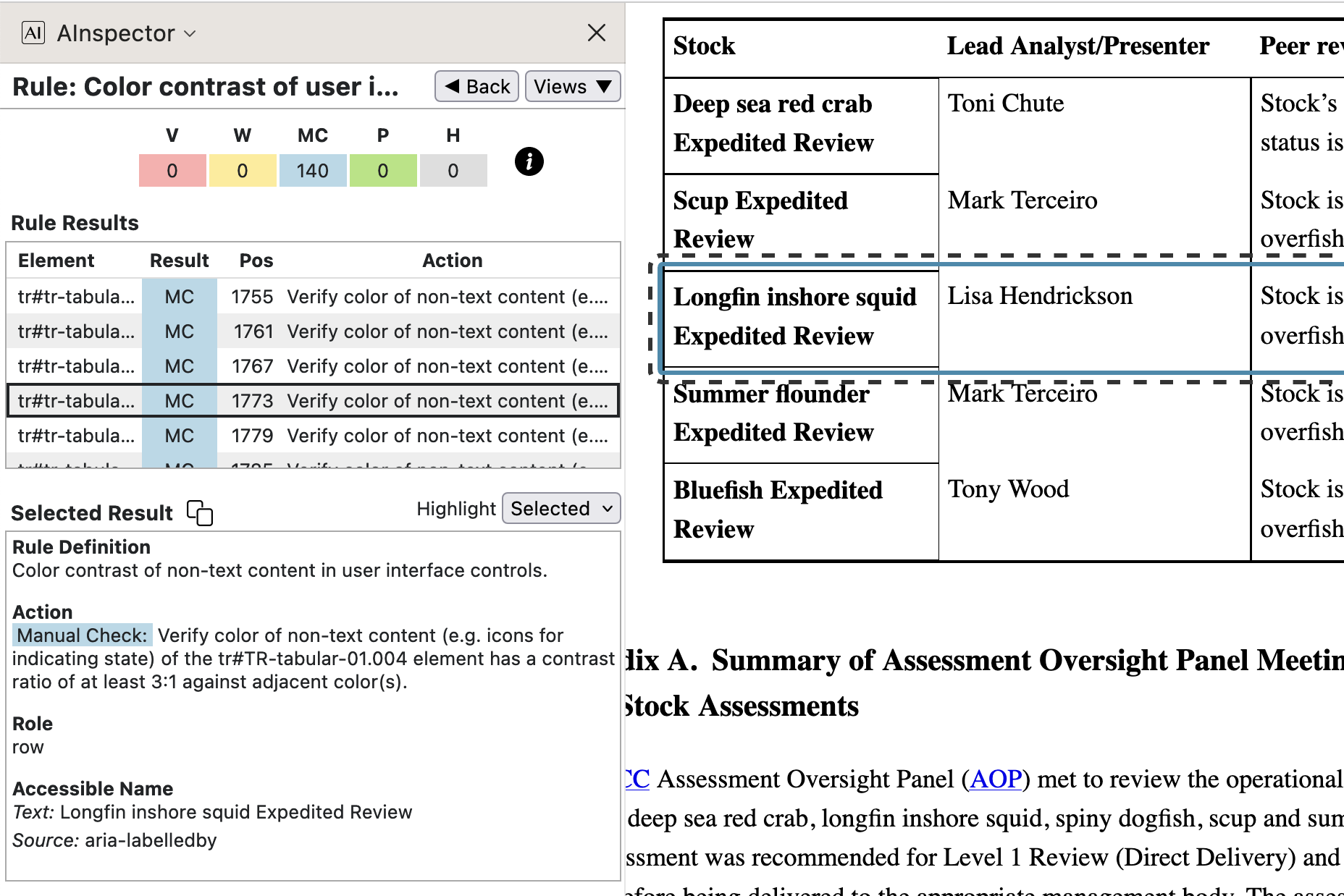Click the Element column header
Screen dimensions: 1344x896
pyautogui.click(x=56, y=261)
